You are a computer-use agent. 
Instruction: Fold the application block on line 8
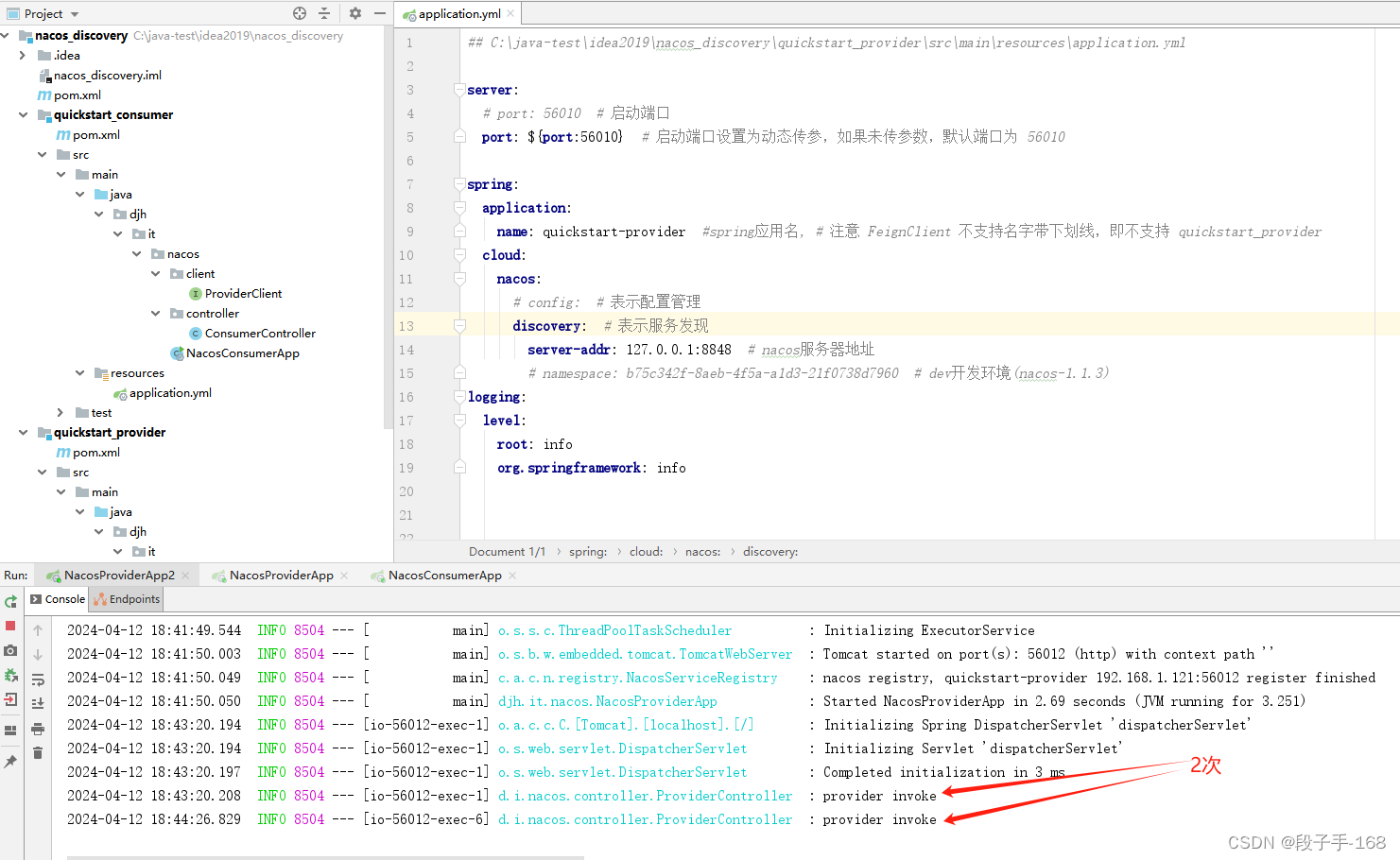click(459, 208)
